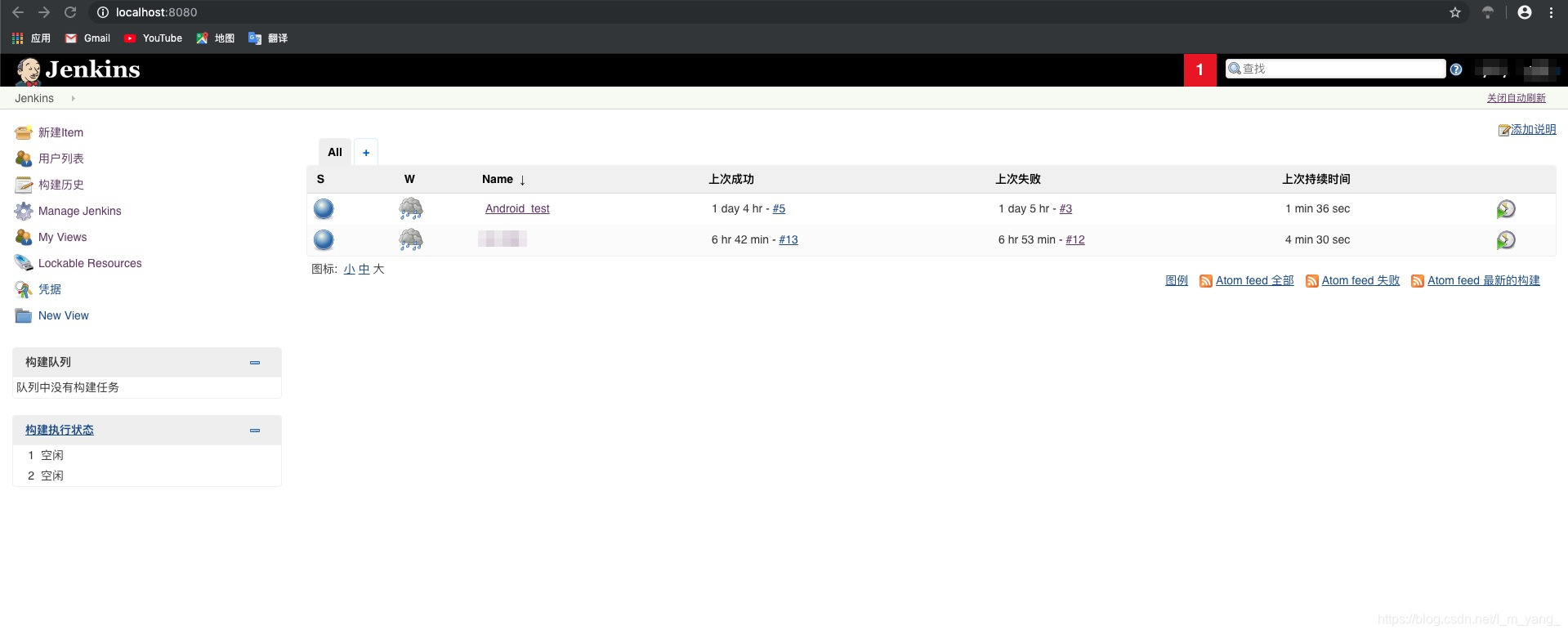Image resolution: width=1568 pixels, height=634 pixels.
Task: Select the All view tab
Action: point(335,152)
